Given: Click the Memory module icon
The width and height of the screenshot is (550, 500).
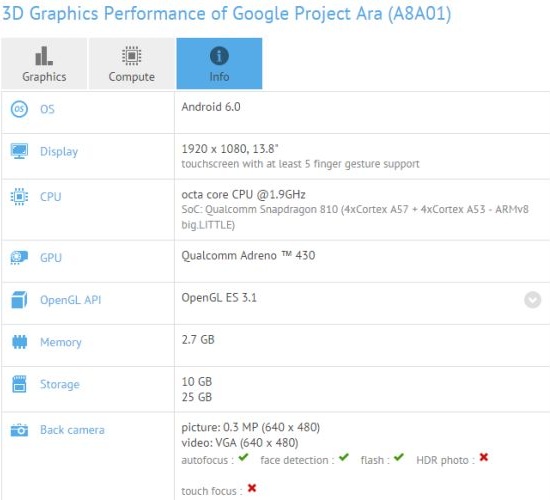Looking at the screenshot, I should 19,342.
